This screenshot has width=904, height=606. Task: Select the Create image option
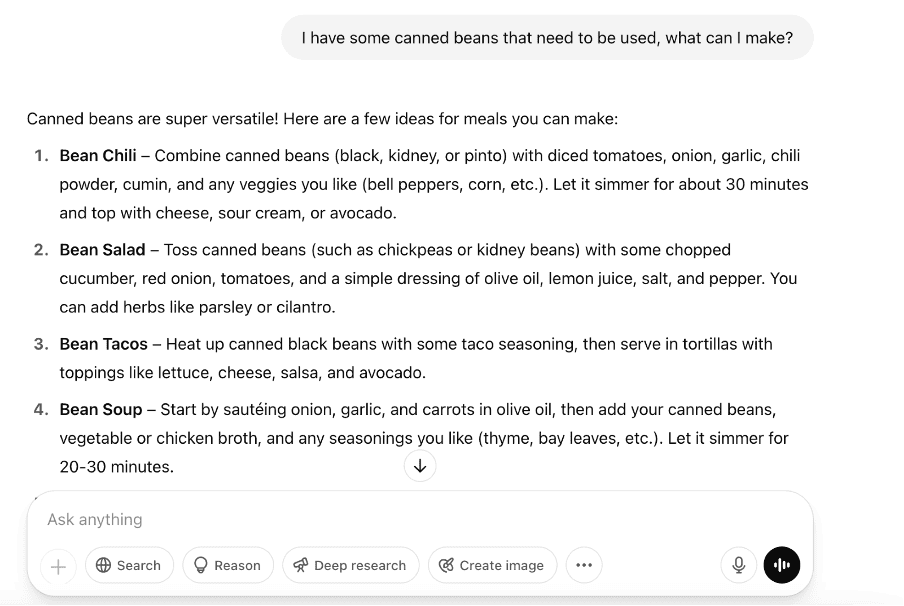[492, 565]
